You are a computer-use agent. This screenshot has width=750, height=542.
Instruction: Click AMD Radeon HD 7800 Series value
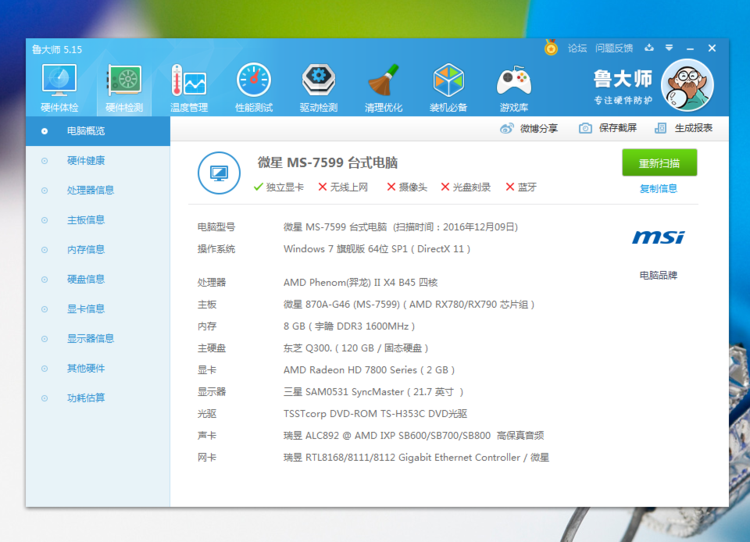[369, 370]
